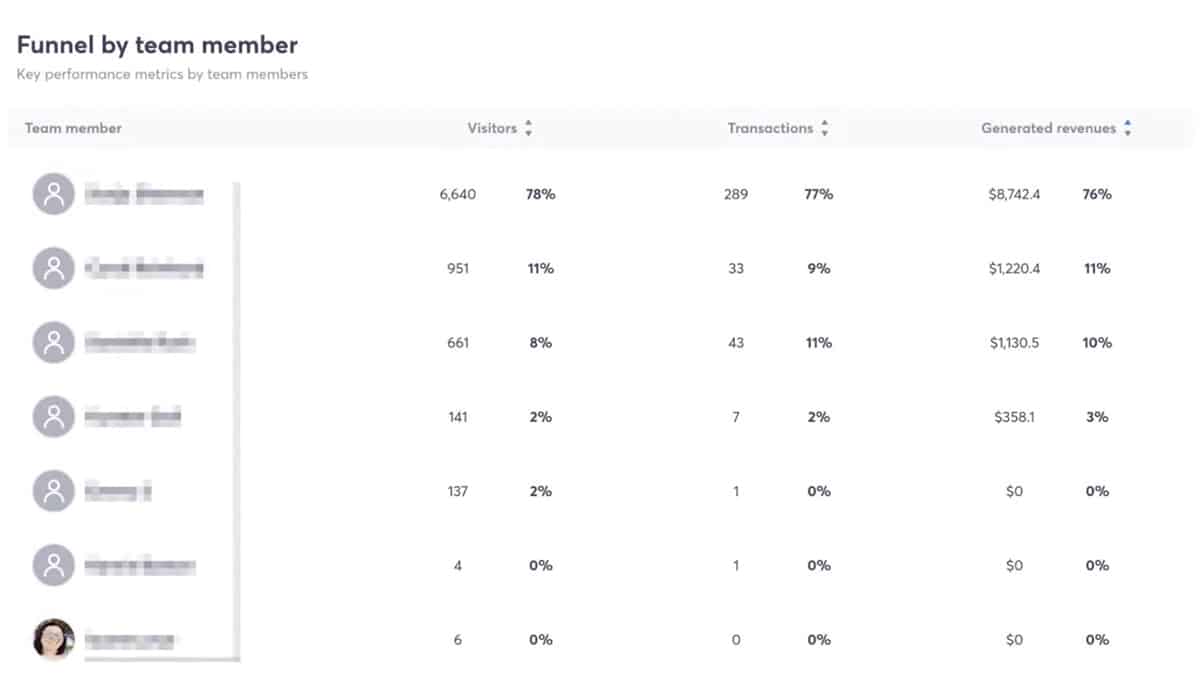
Task: Click the avatar icon in the 137 visitors row
Action: click(54, 491)
